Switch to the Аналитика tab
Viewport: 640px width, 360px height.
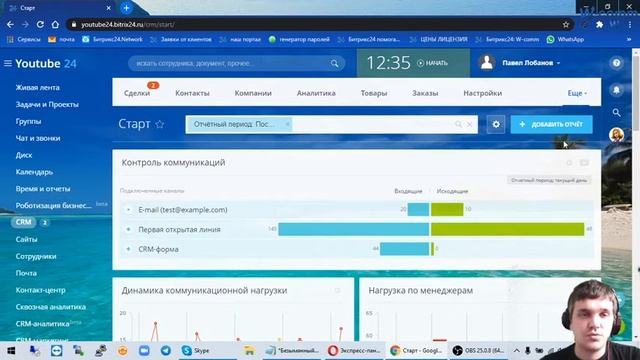316,93
